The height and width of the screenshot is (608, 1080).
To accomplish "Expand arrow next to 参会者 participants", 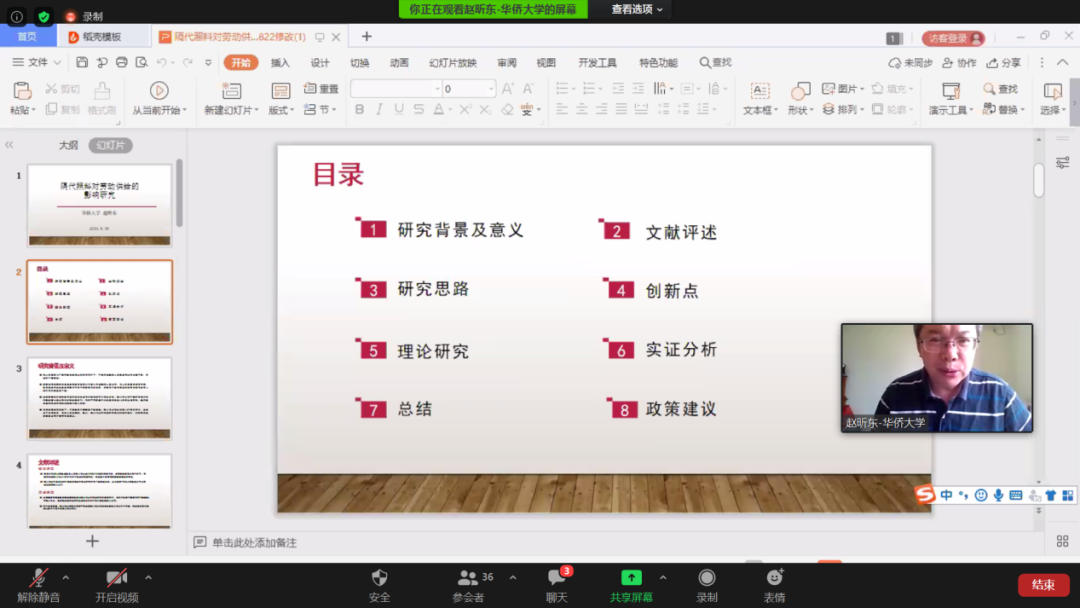I will pyautogui.click(x=513, y=577).
